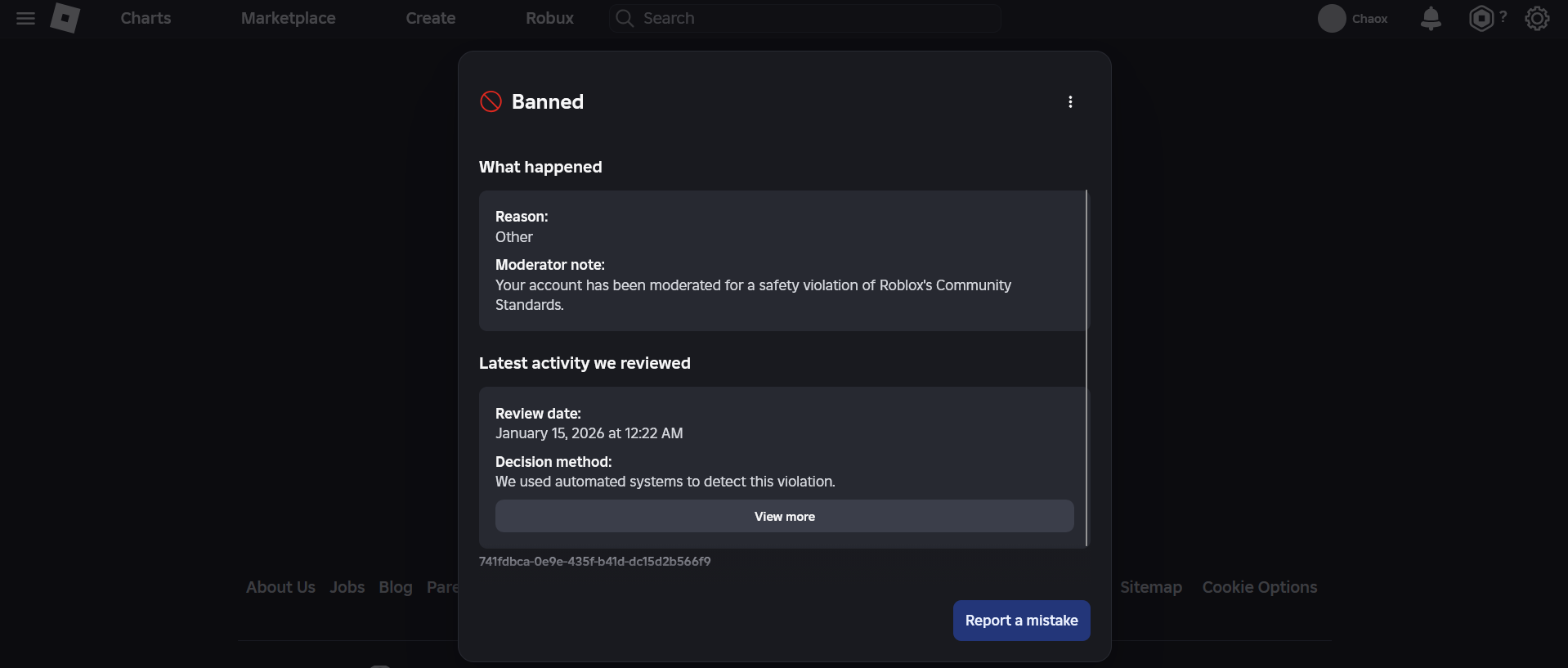
Task: Open the settings gear icon
Action: point(1537,18)
